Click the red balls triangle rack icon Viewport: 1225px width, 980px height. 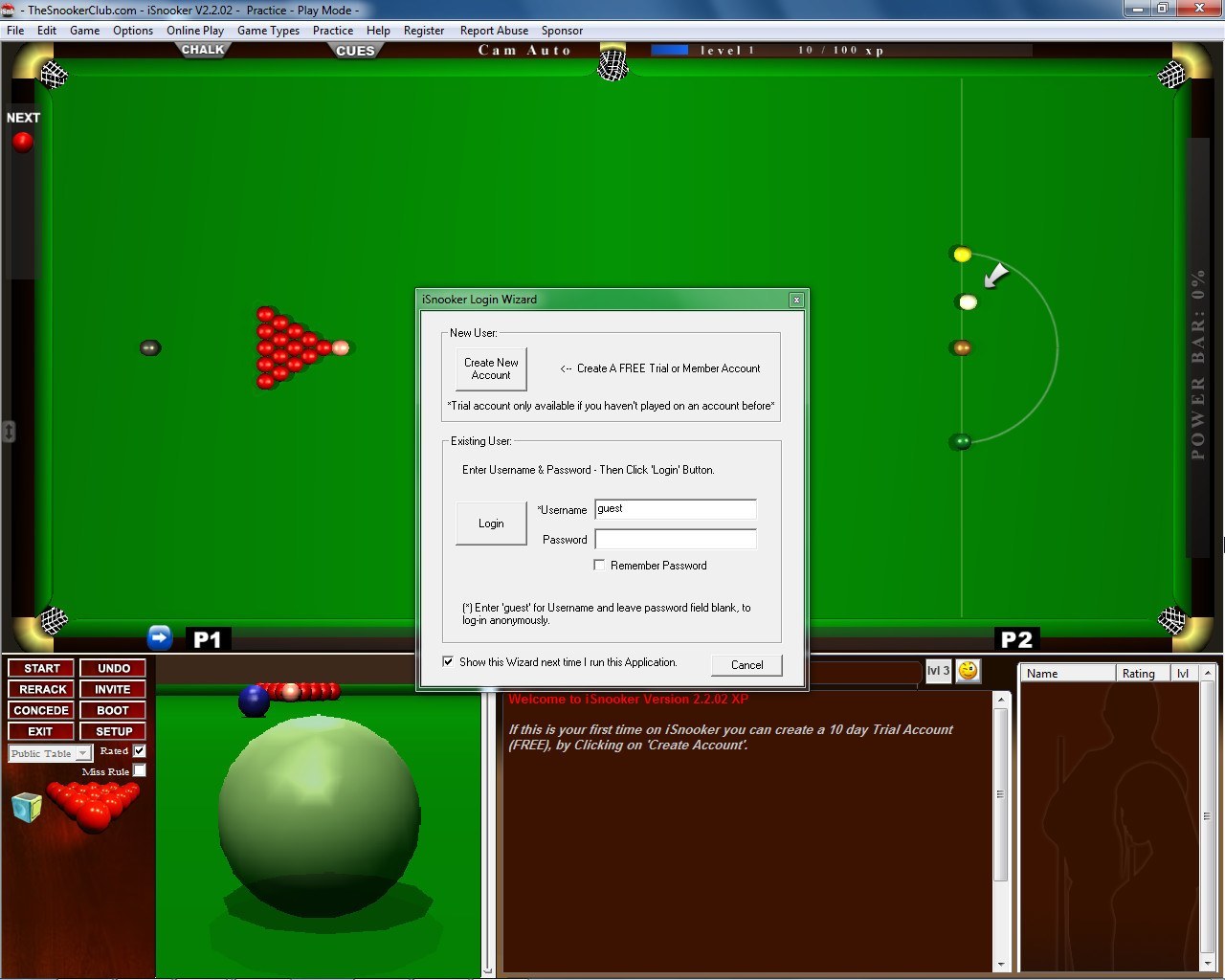94,805
